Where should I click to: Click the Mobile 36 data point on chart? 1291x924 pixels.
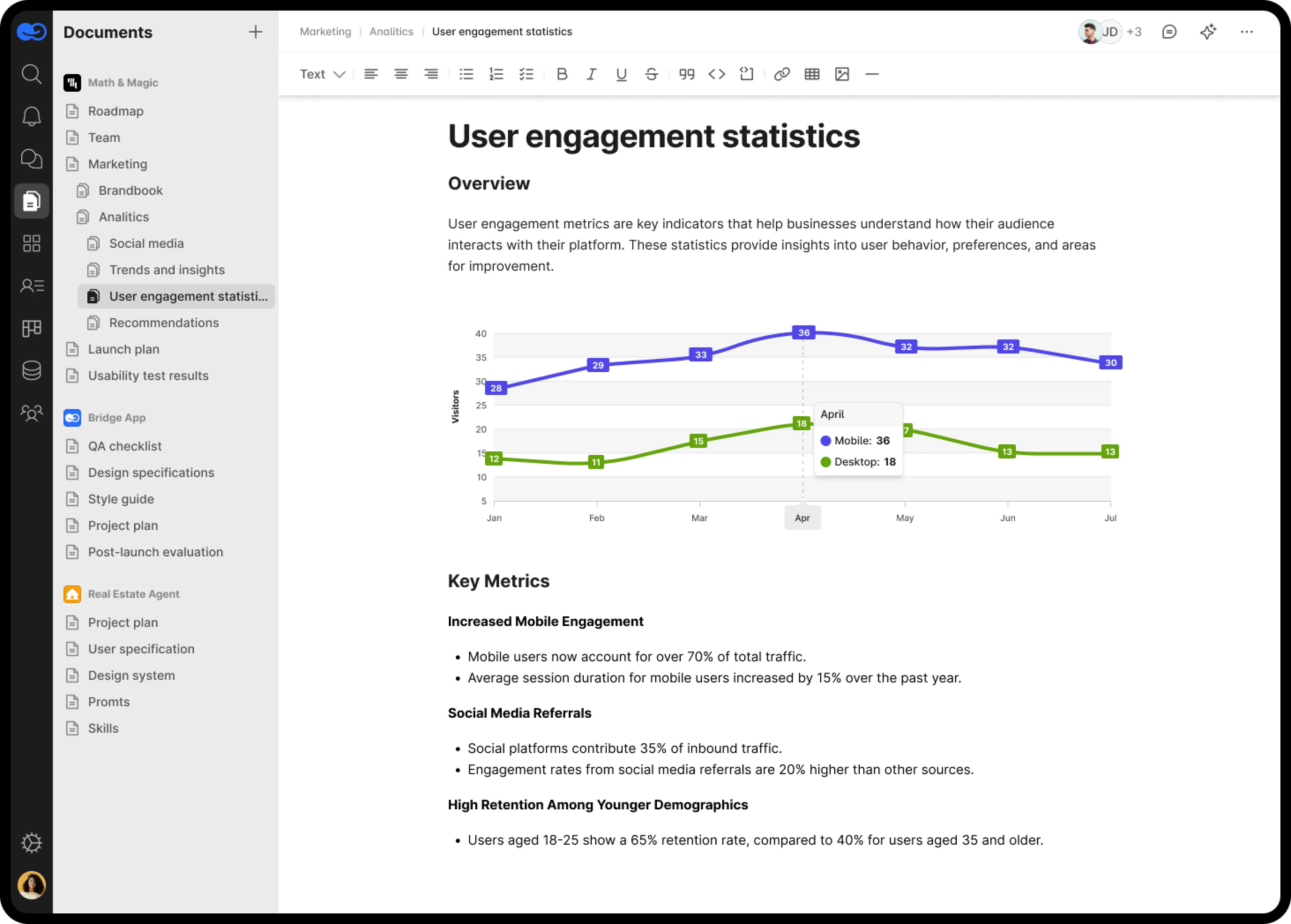[x=803, y=333]
